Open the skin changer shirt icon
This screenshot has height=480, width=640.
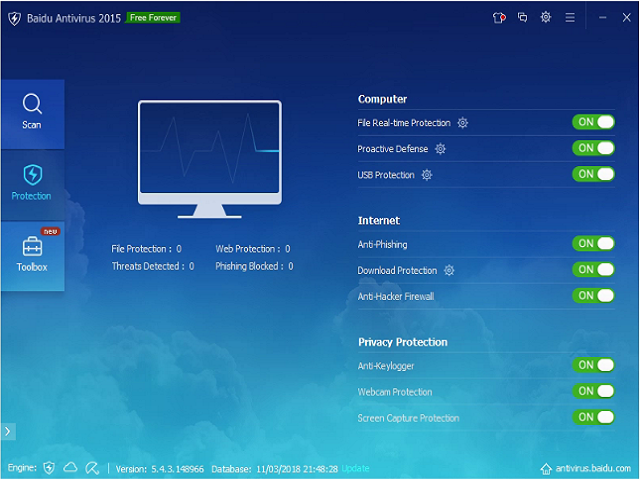point(499,18)
